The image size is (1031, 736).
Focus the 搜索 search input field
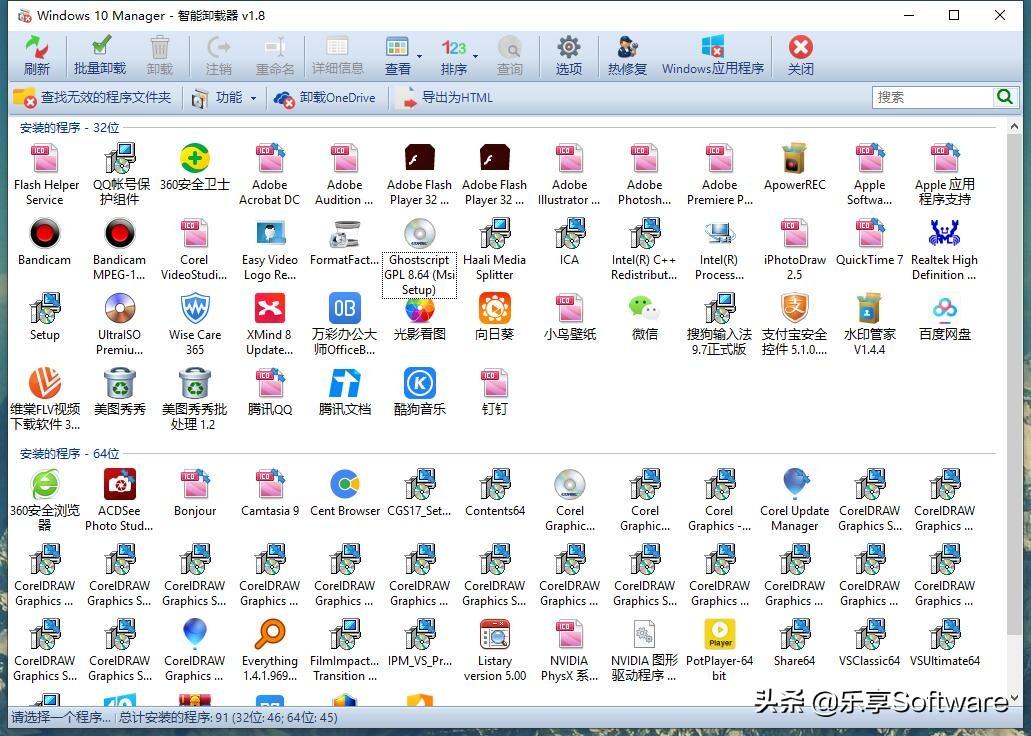[932, 97]
